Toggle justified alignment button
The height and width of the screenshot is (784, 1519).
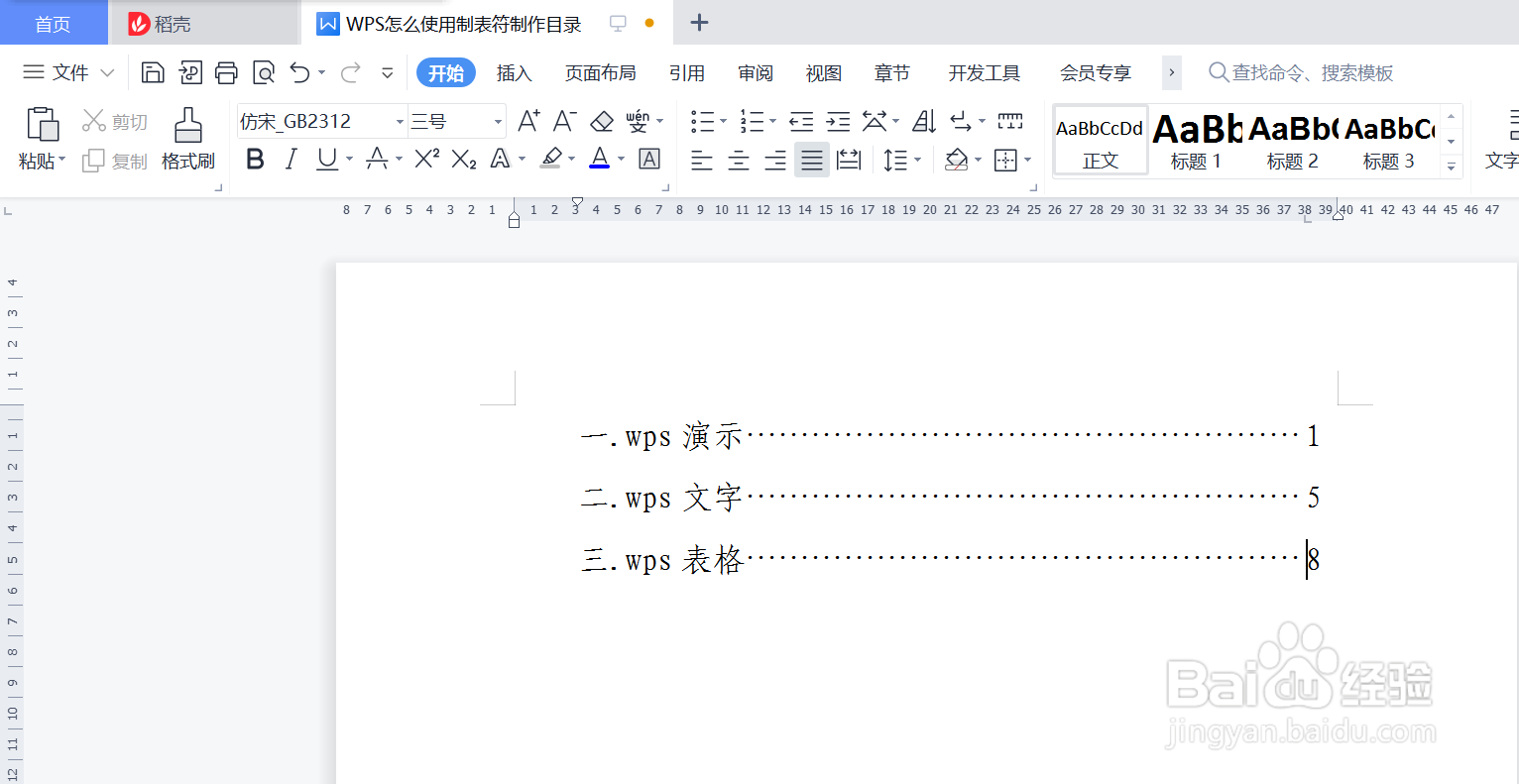click(x=812, y=160)
